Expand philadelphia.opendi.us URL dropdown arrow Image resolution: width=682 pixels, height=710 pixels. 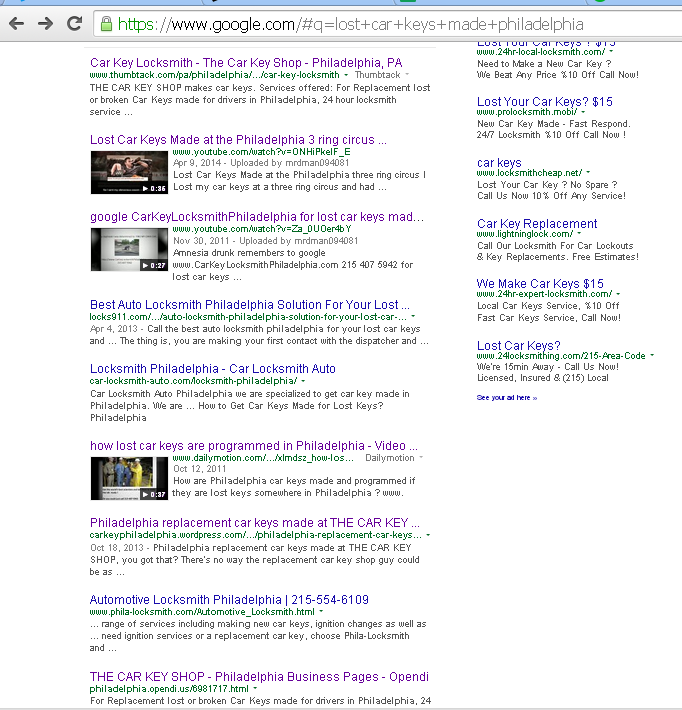[255, 689]
